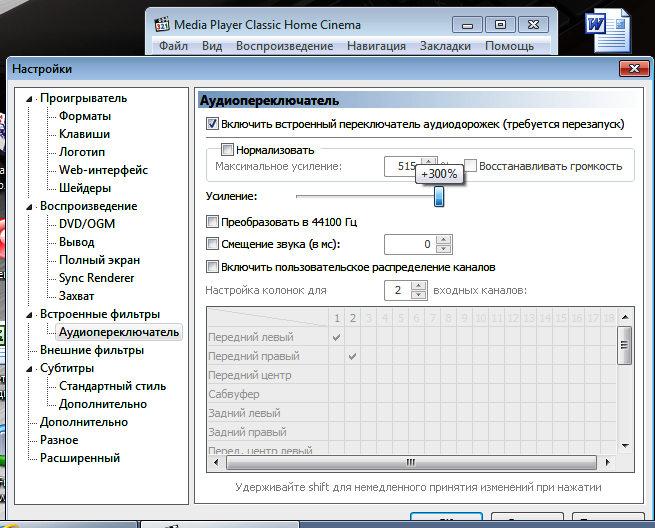Select Web-интерфейс in the settings tree

[x=104, y=170]
